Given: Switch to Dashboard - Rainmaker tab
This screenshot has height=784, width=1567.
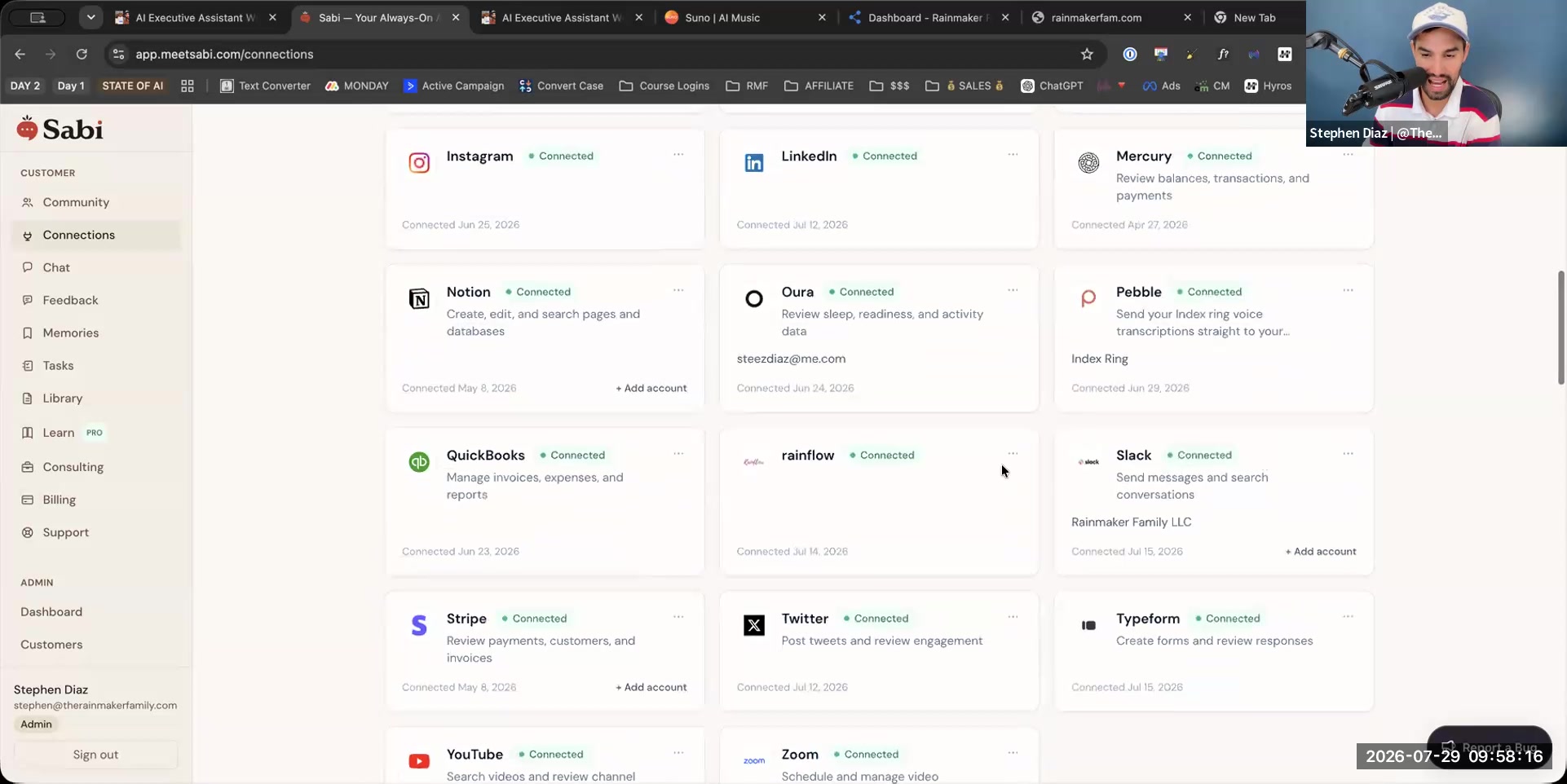Looking at the screenshot, I should click(x=929, y=17).
